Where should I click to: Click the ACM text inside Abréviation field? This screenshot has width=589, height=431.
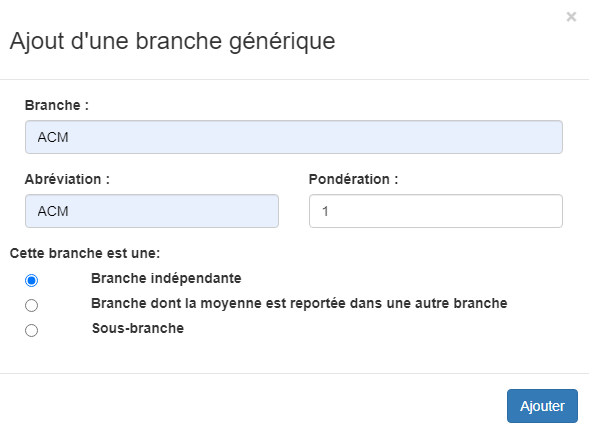53,211
